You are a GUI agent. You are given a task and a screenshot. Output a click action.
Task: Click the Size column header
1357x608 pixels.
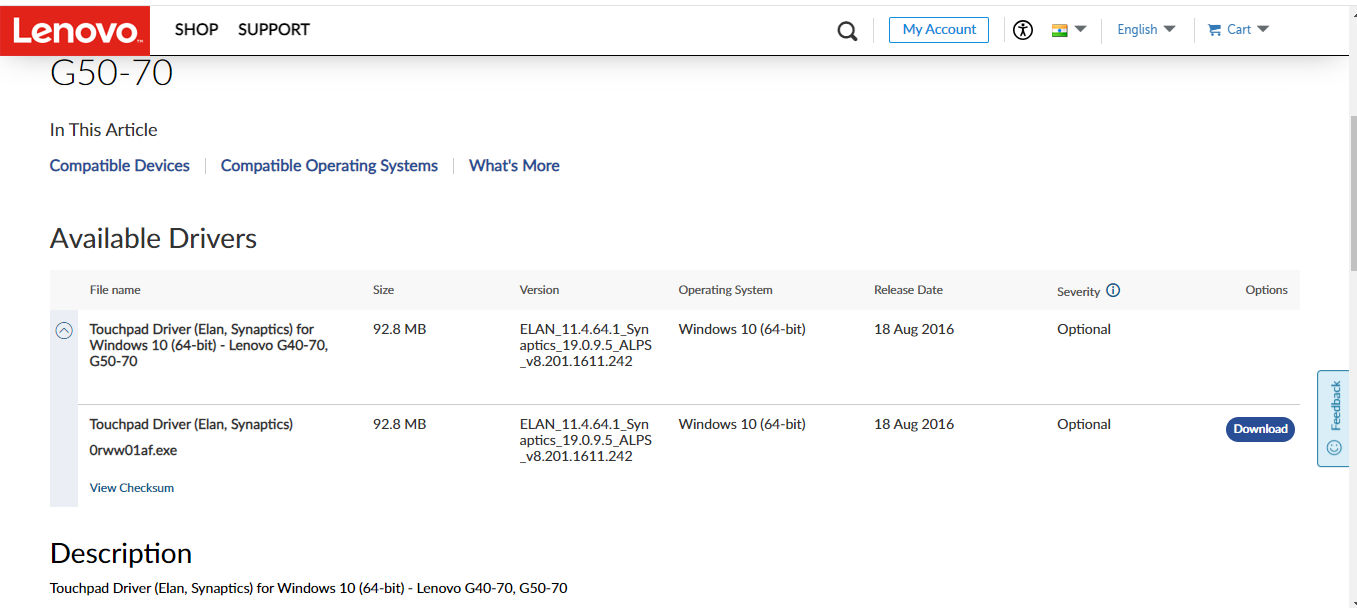(x=383, y=290)
